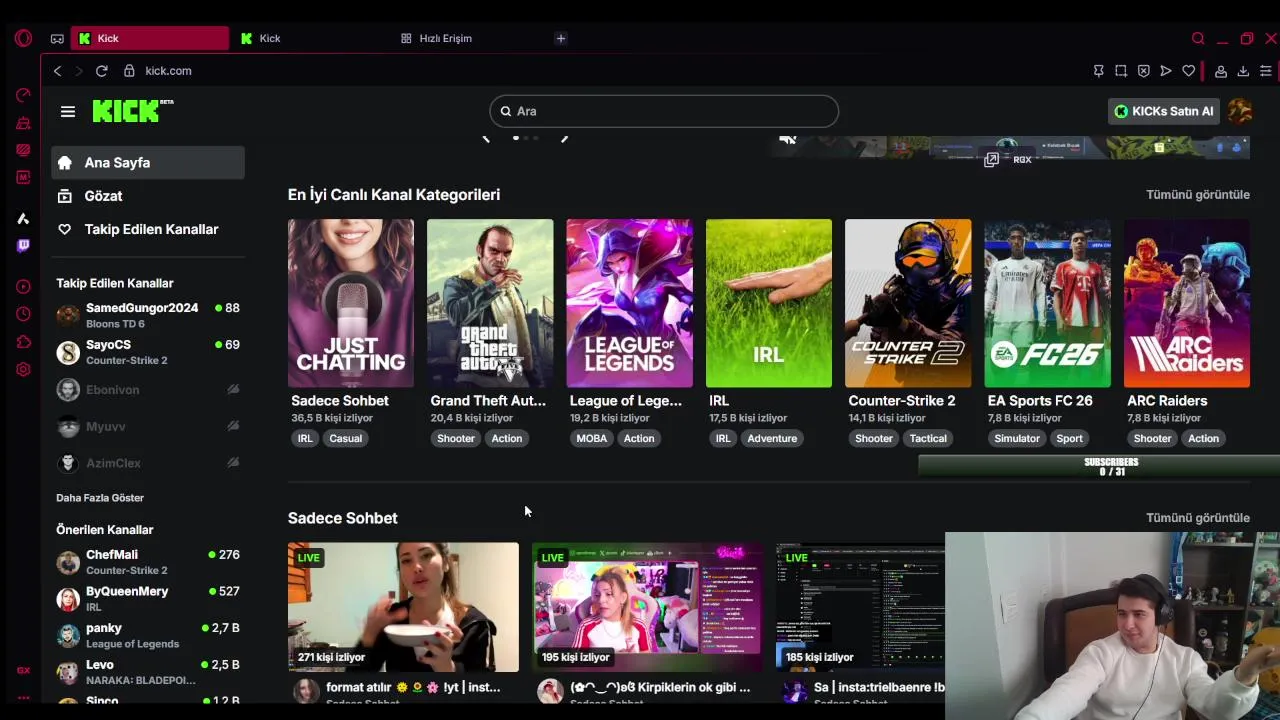The image size is (1280, 720).
Task: Open the ARC Raiders category card
Action: point(1187,303)
